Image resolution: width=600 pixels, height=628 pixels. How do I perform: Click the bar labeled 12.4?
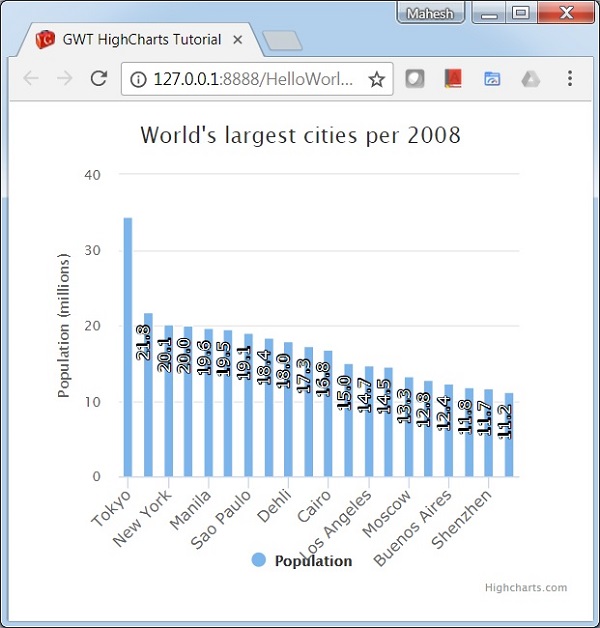[449, 431]
